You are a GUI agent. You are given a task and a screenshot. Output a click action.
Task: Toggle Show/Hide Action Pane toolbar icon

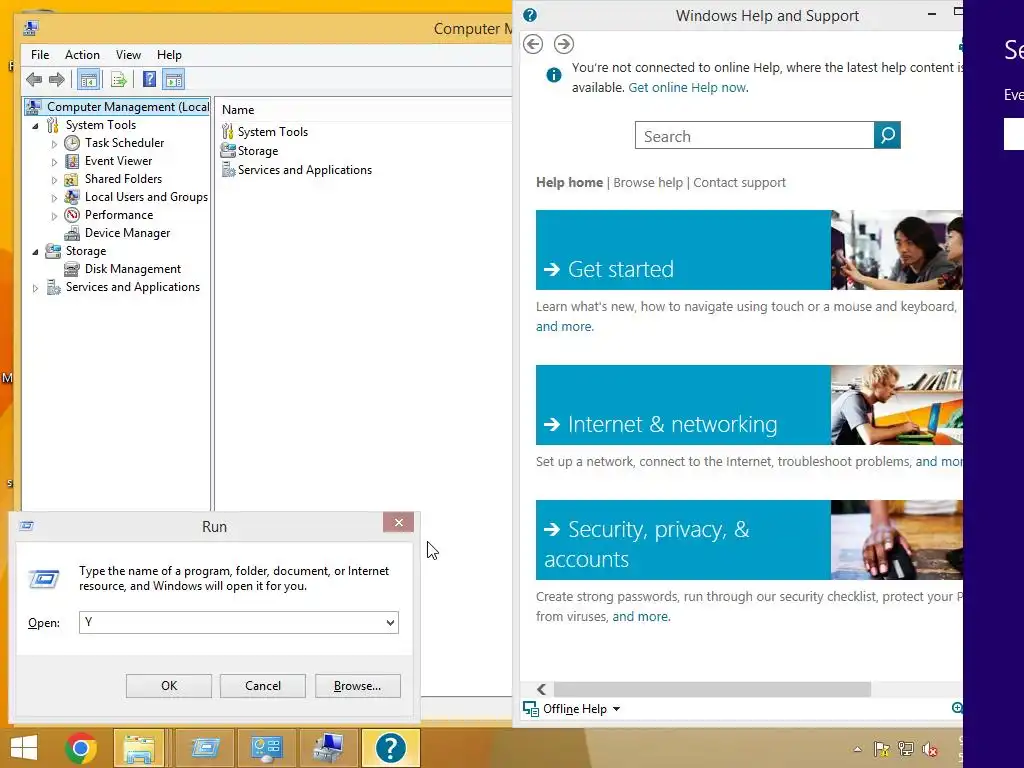(174, 80)
